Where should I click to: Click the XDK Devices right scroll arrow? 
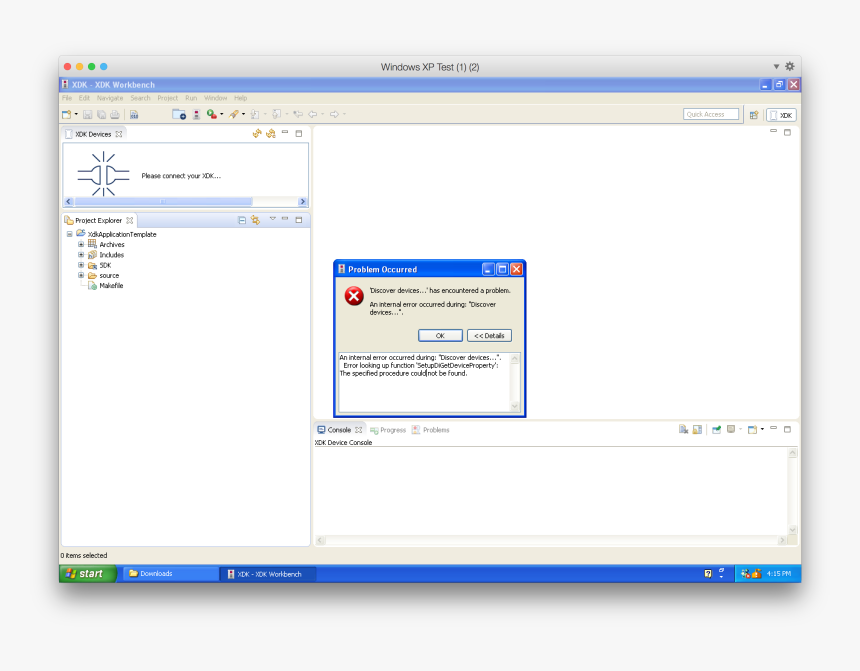tap(302, 201)
